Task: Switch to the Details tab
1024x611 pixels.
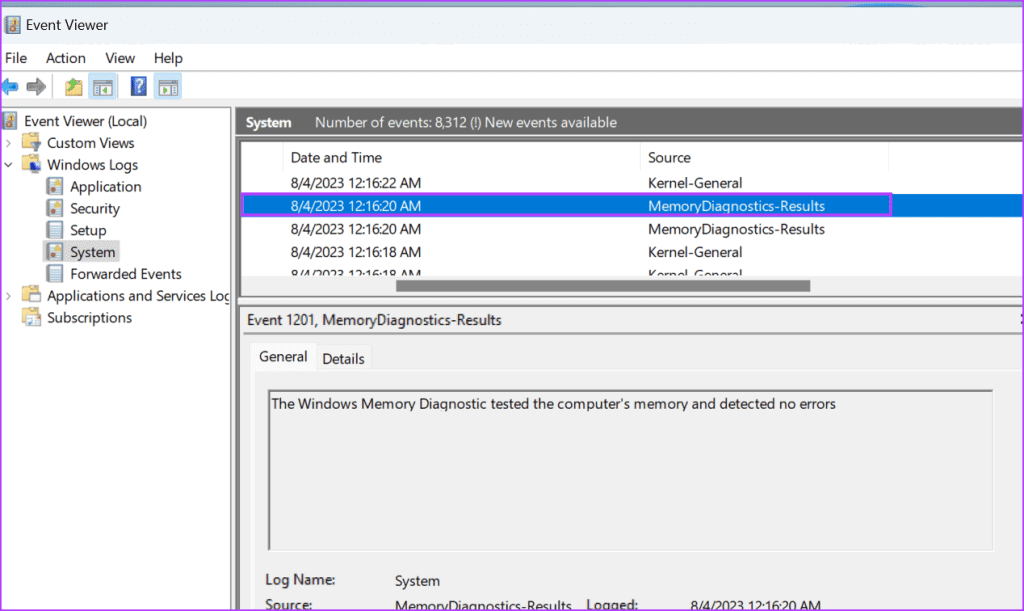Action: pyautogui.click(x=344, y=358)
